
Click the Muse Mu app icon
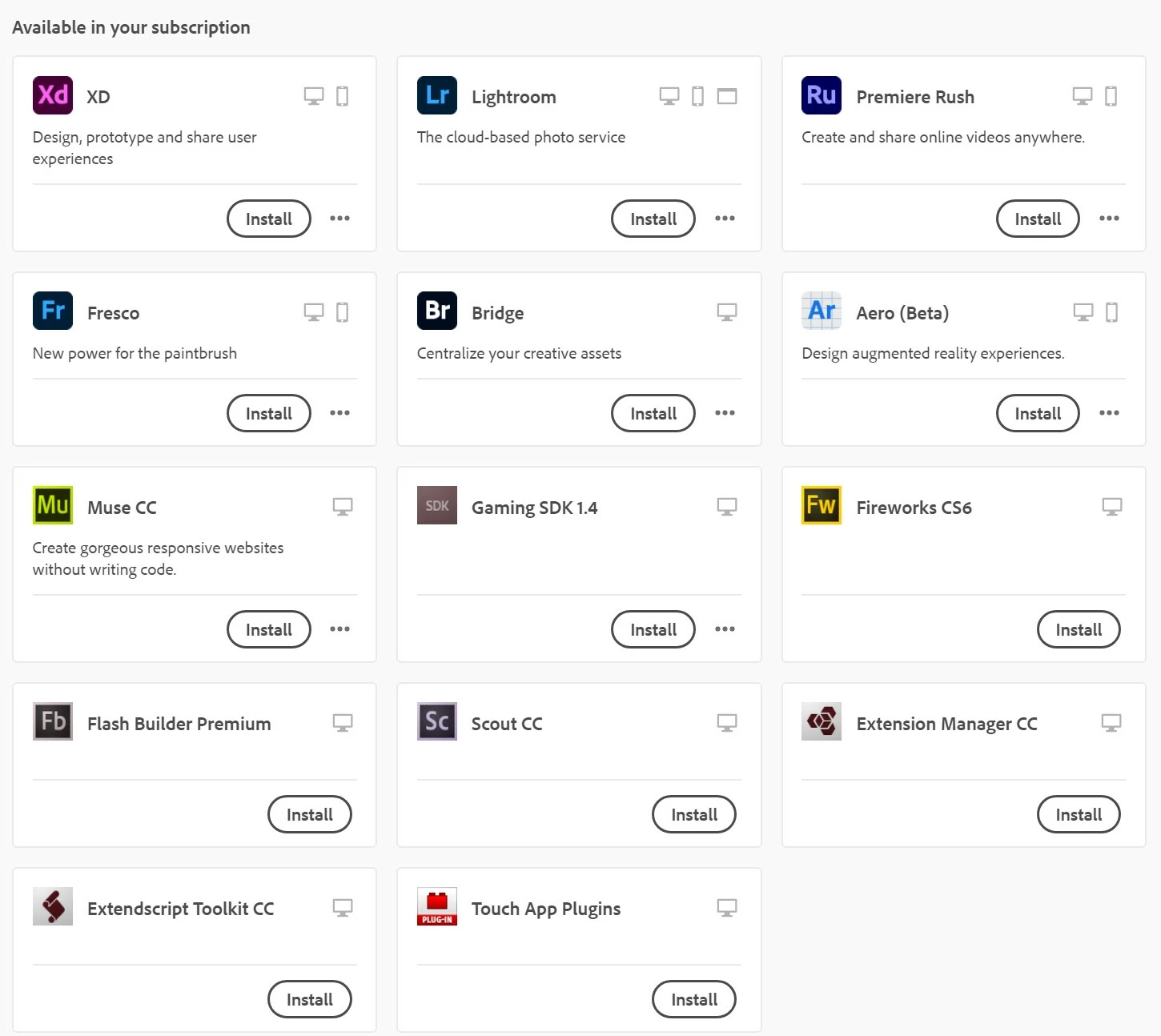pos(53,505)
